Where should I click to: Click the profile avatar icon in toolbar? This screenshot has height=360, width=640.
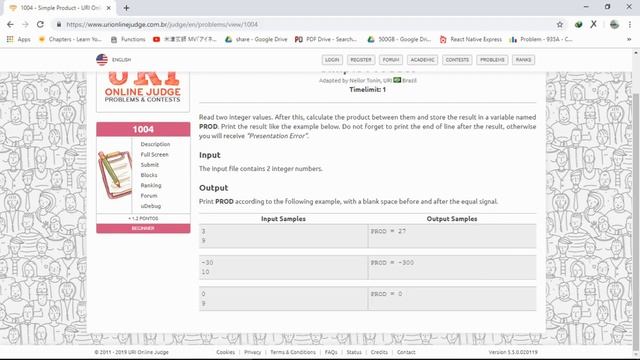pyautogui.click(x=614, y=24)
